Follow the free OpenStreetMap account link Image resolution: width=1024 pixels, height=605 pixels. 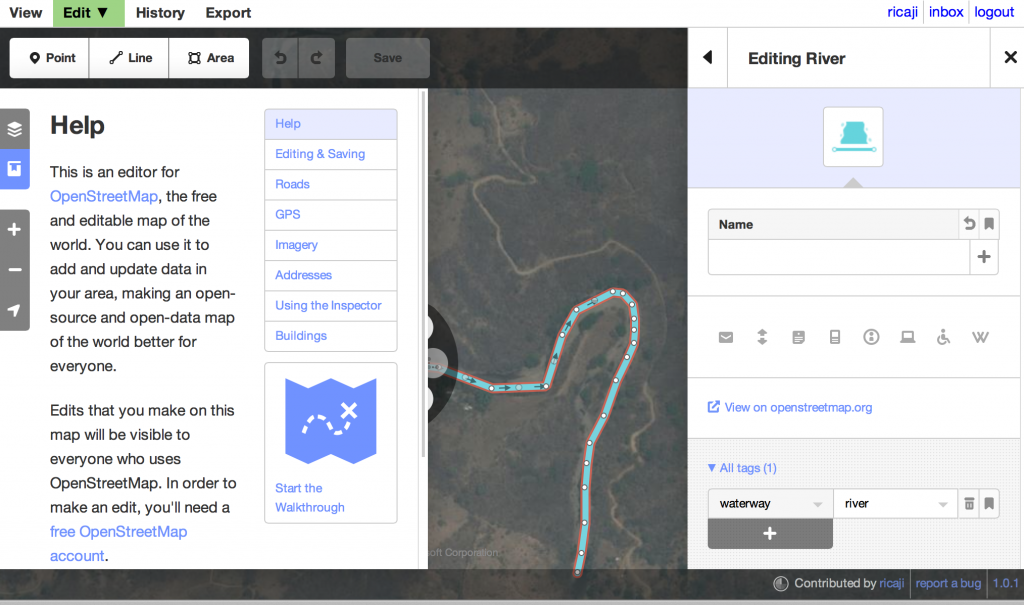coord(118,544)
